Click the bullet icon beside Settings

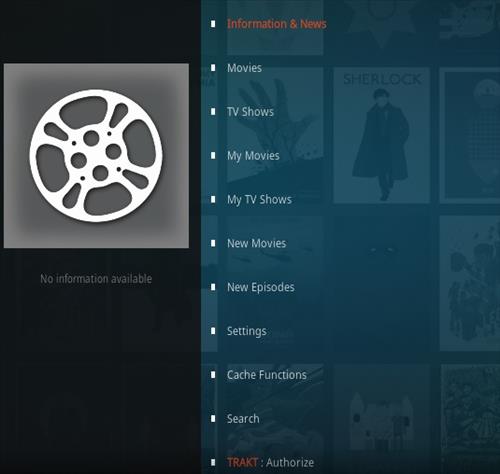click(x=213, y=331)
